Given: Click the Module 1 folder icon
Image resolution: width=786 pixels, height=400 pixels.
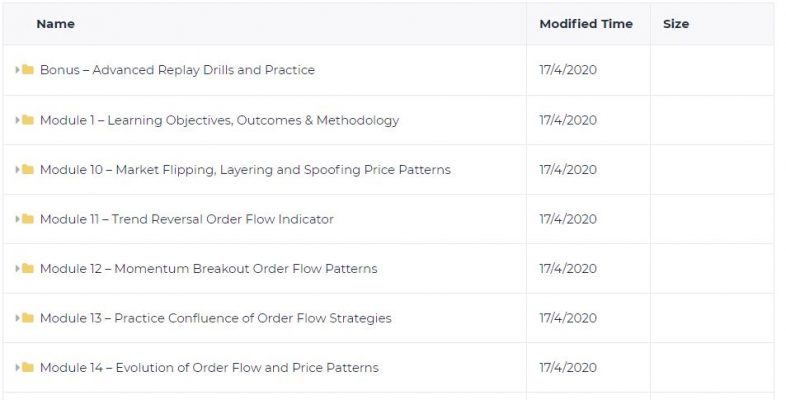Looking at the screenshot, I should [28, 120].
